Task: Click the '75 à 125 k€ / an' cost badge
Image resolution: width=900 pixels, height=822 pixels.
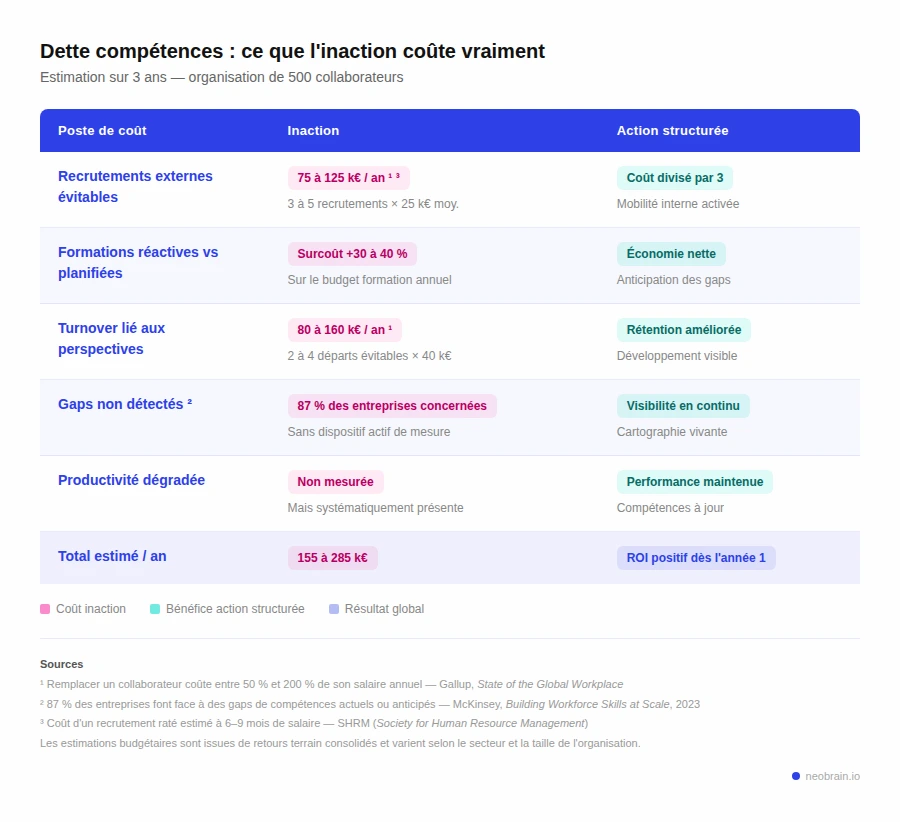Action: pyautogui.click(x=348, y=177)
